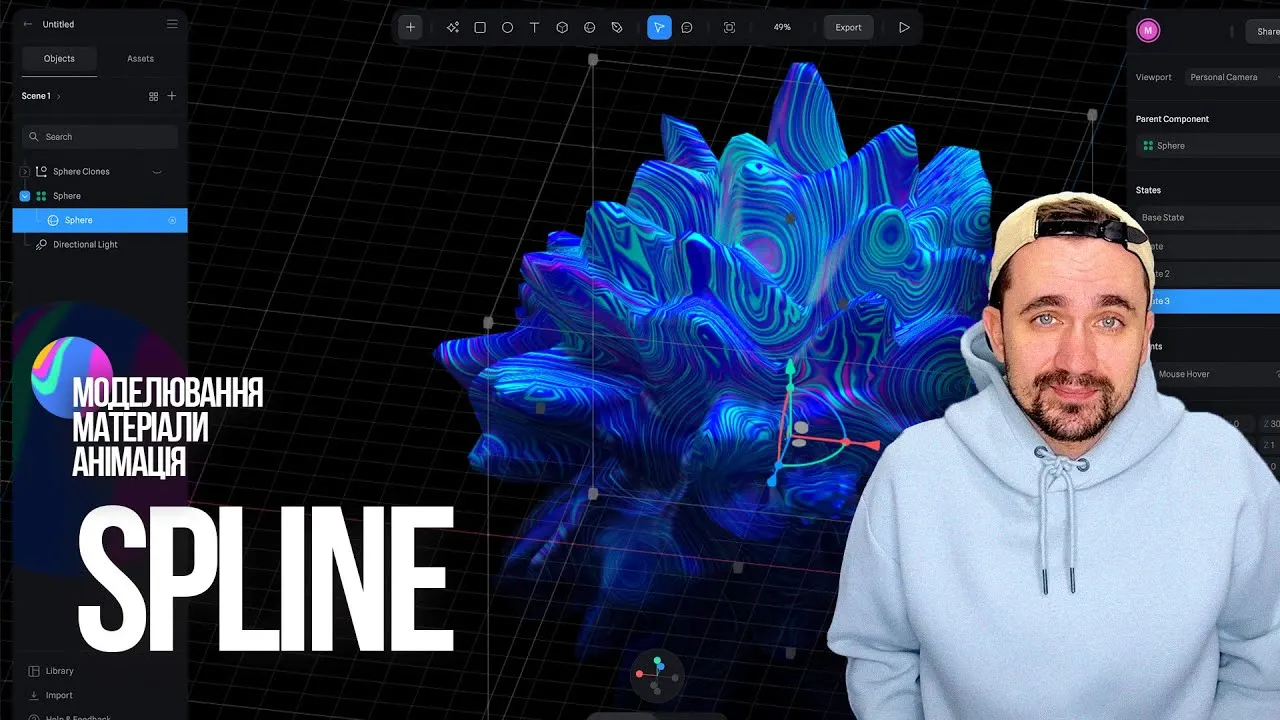1280x720 pixels.
Task: Select the 3D cube primitive tool
Action: (562, 28)
